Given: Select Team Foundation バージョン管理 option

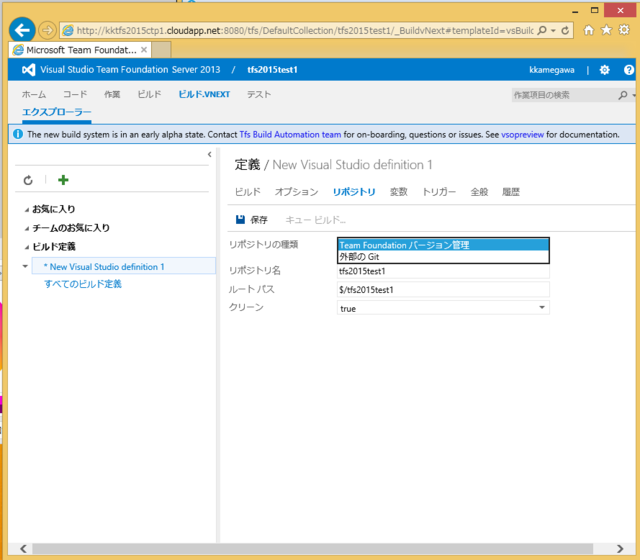Looking at the screenshot, I should 443,245.
